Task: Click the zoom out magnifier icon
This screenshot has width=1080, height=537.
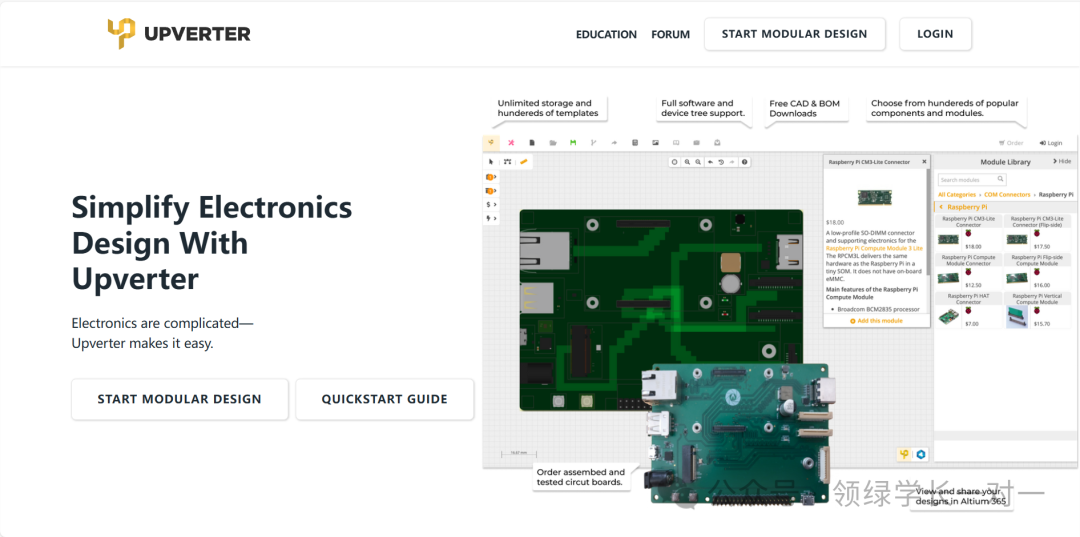Action: click(x=698, y=162)
